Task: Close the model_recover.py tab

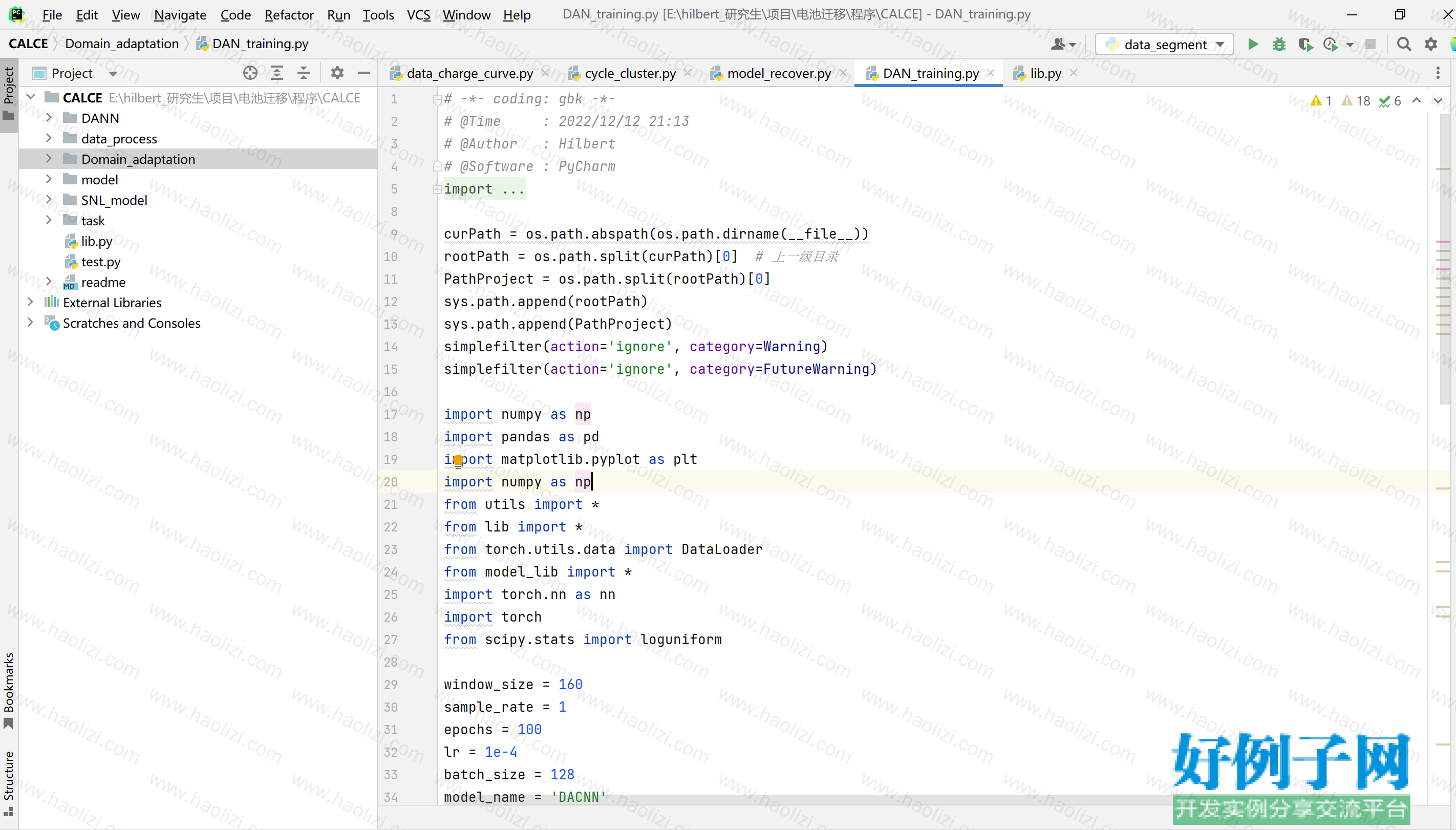Action: tap(843, 73)
